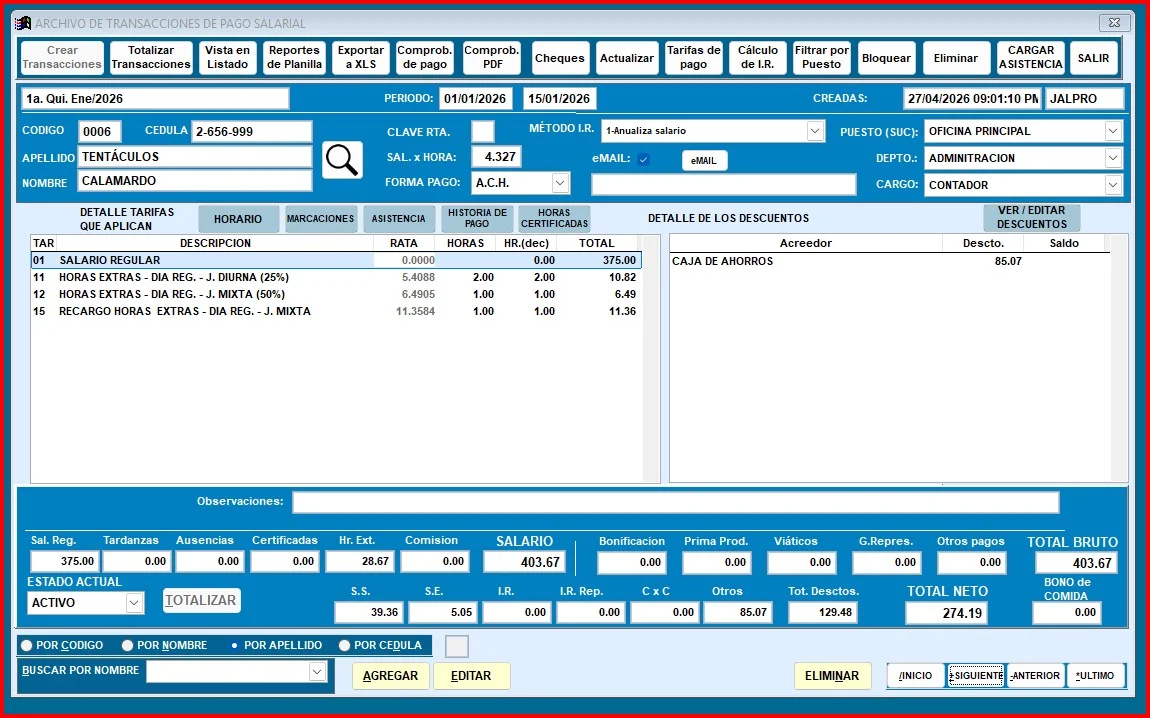1150x718 pixels.
Task: Open Cálculo de I.R.
Action: click(x=758, y=58)
